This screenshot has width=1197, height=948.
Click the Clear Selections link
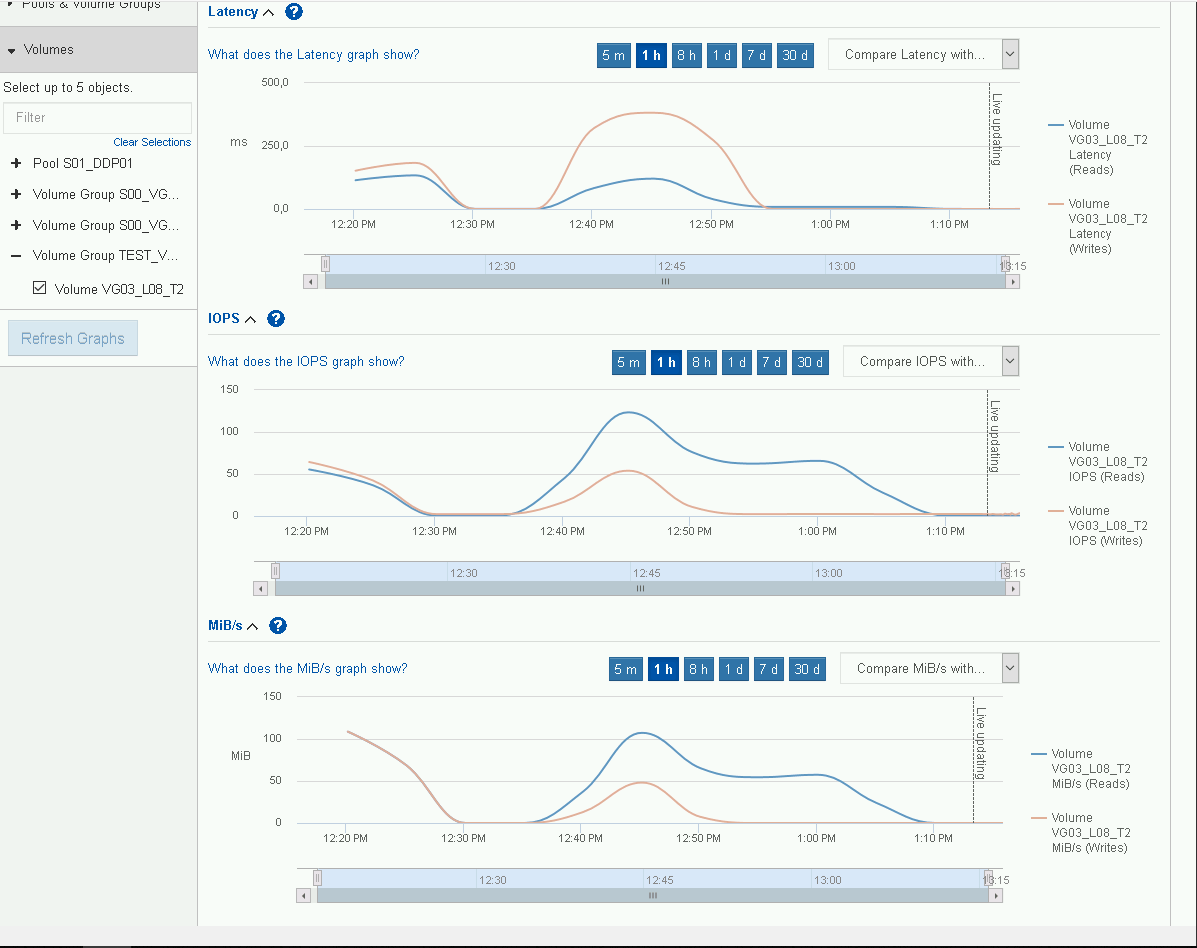pos(151,142)
